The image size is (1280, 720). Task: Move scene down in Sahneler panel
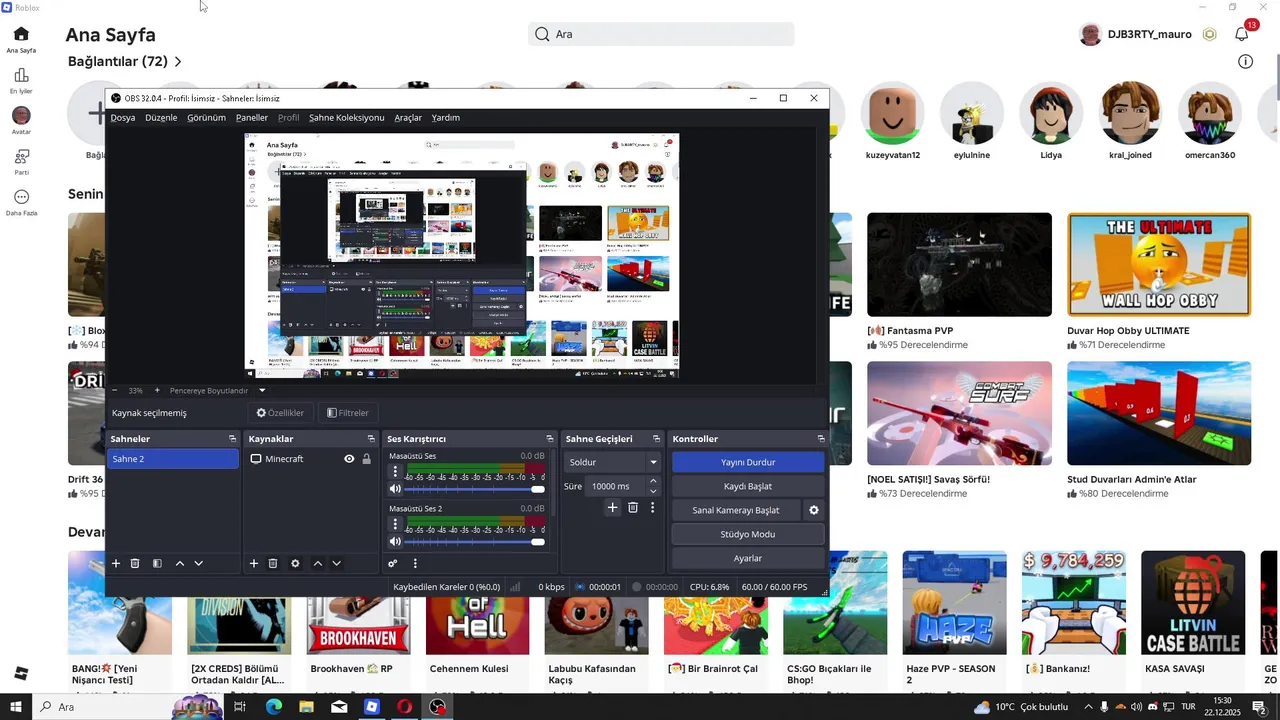tap(198, 563)
